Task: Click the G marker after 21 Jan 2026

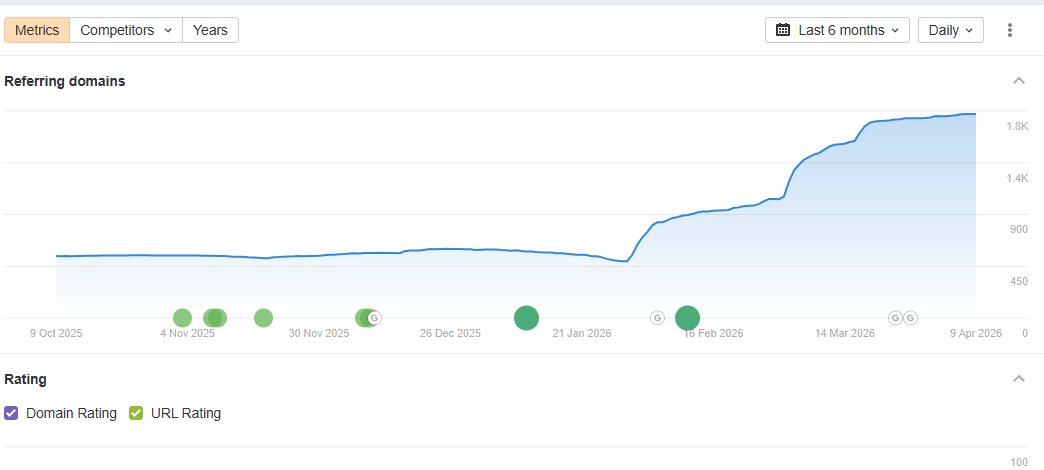Action: click(657, 318)
